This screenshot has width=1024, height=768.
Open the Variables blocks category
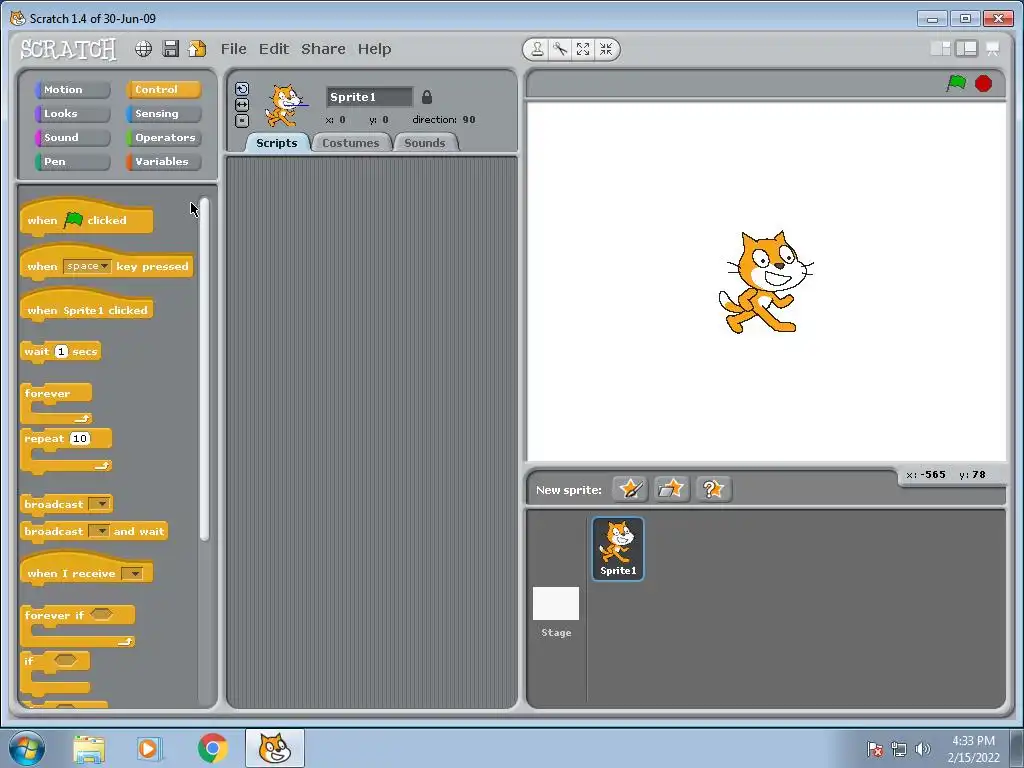point(163,162)
